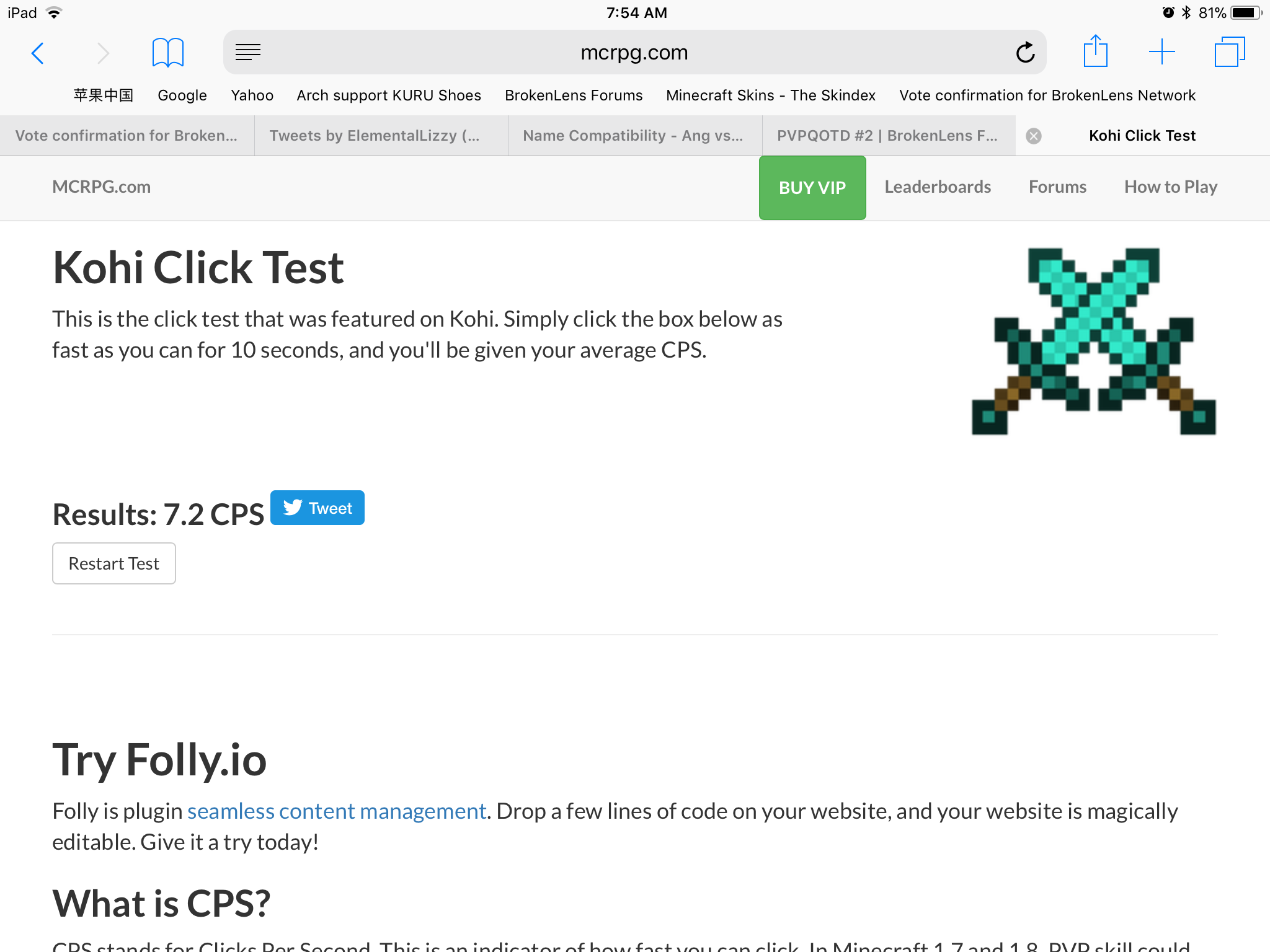Open How to Play nav item

[1171, 187]
